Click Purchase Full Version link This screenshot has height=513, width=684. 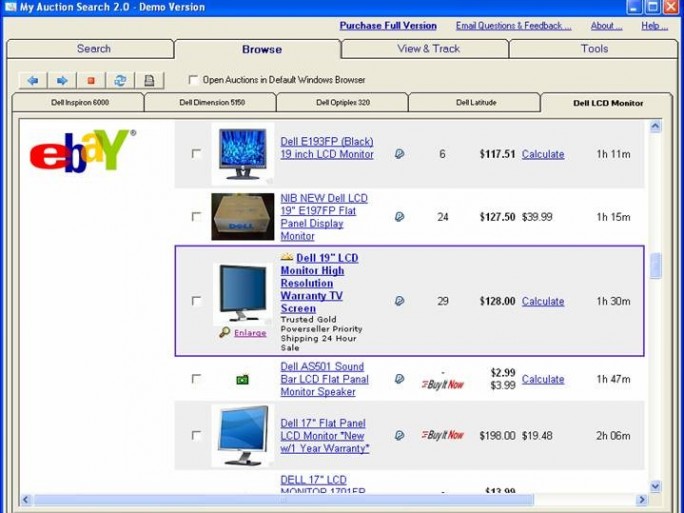click(388, 26)
